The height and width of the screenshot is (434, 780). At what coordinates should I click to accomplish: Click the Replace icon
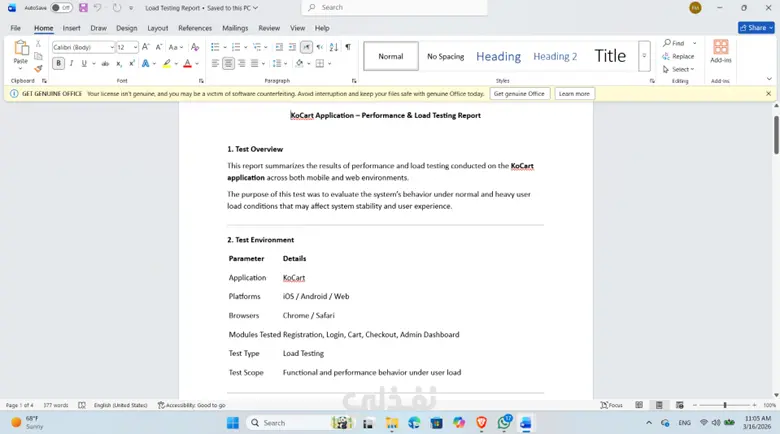tap(666, 56)
